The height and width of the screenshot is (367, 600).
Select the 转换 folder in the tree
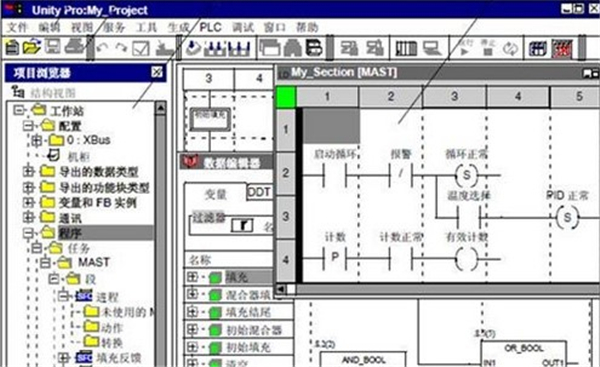[x=111, y=342]
